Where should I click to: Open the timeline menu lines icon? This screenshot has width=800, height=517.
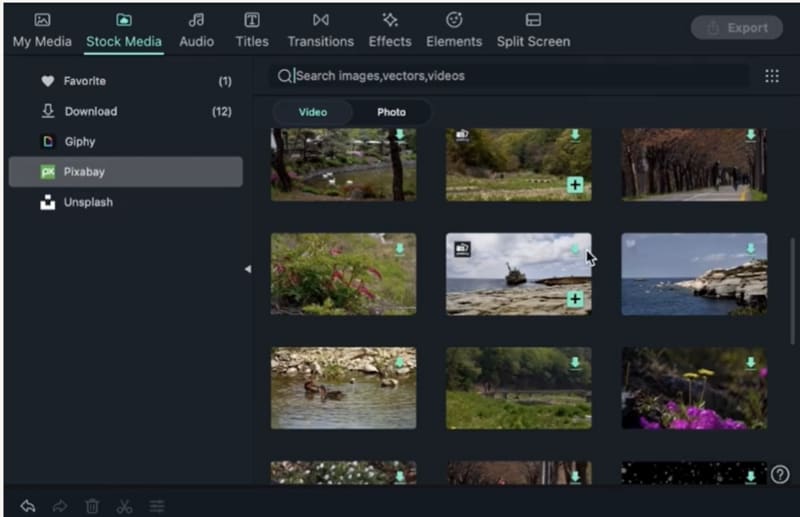coord(157,506)
